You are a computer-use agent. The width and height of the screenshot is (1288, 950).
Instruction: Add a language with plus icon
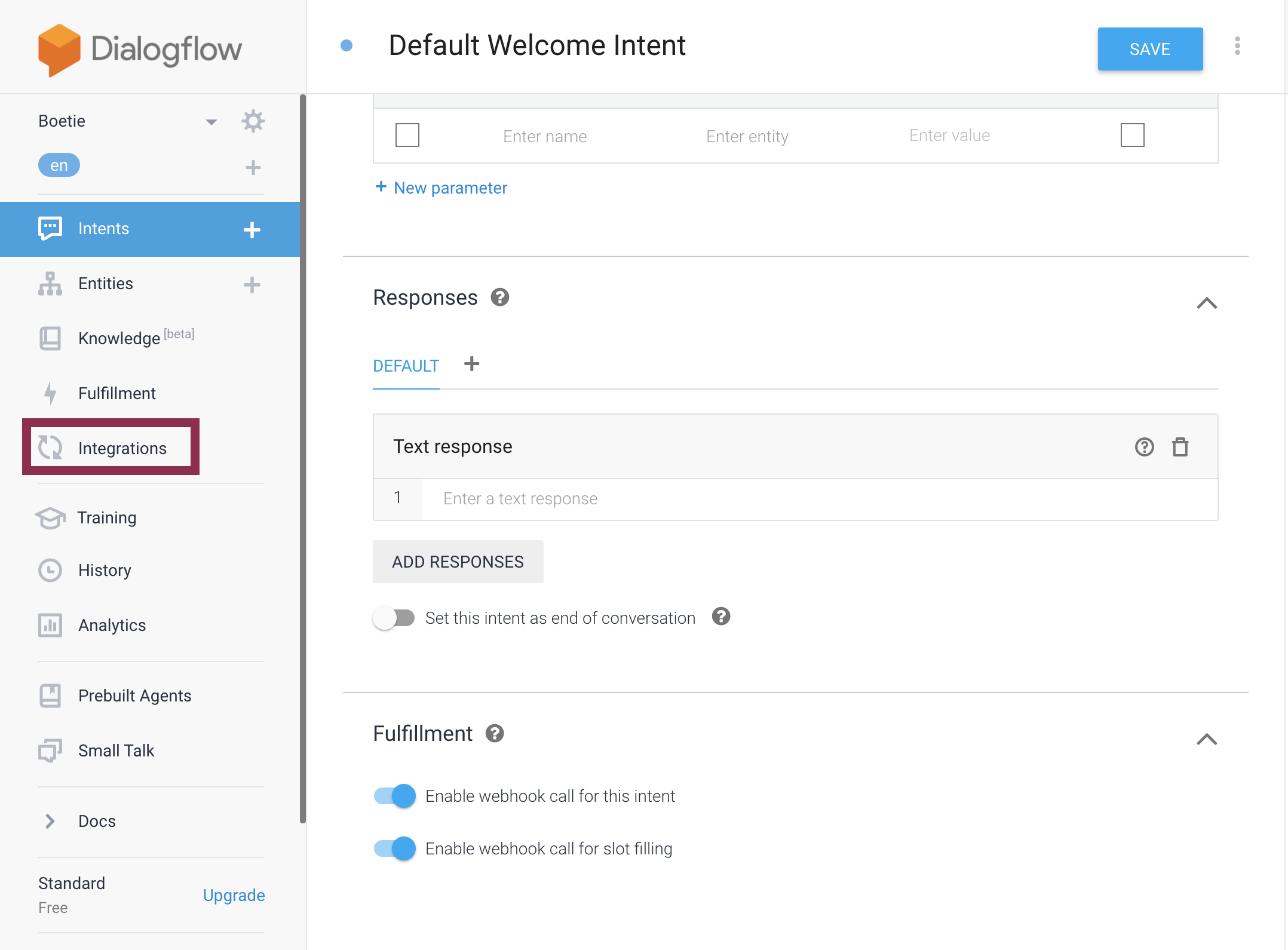(x=253, y=167)
